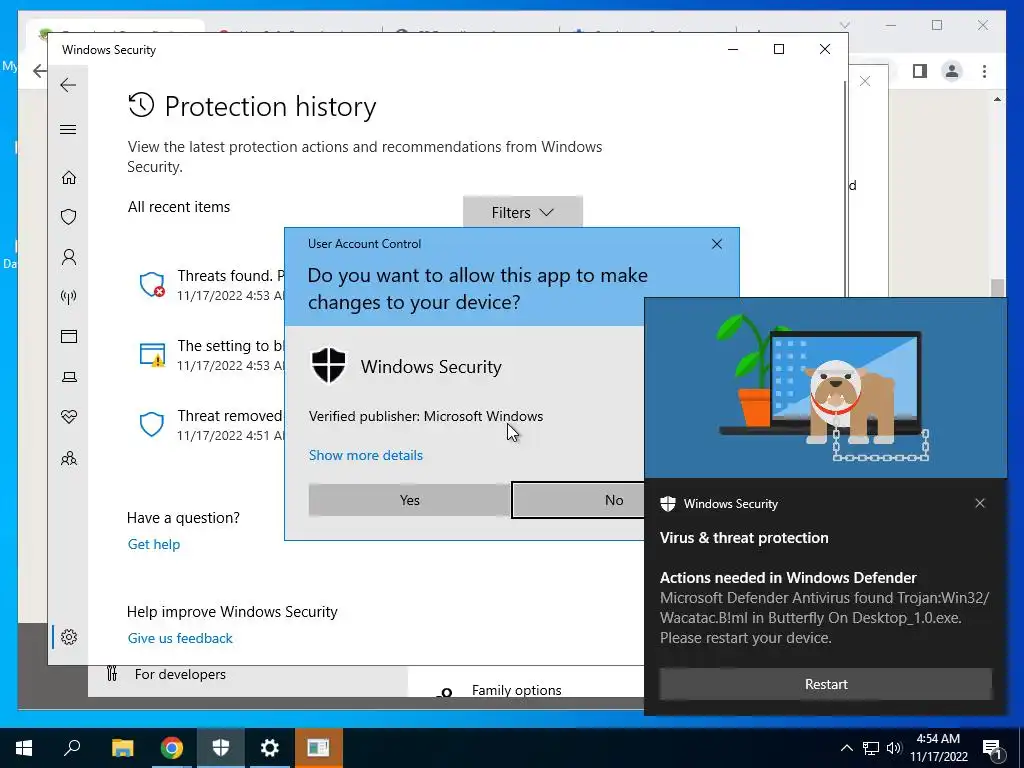The height and width of the screenshot is (768, 1024).
Task: Click the Protection history clock icon
Action: point(141,104)
